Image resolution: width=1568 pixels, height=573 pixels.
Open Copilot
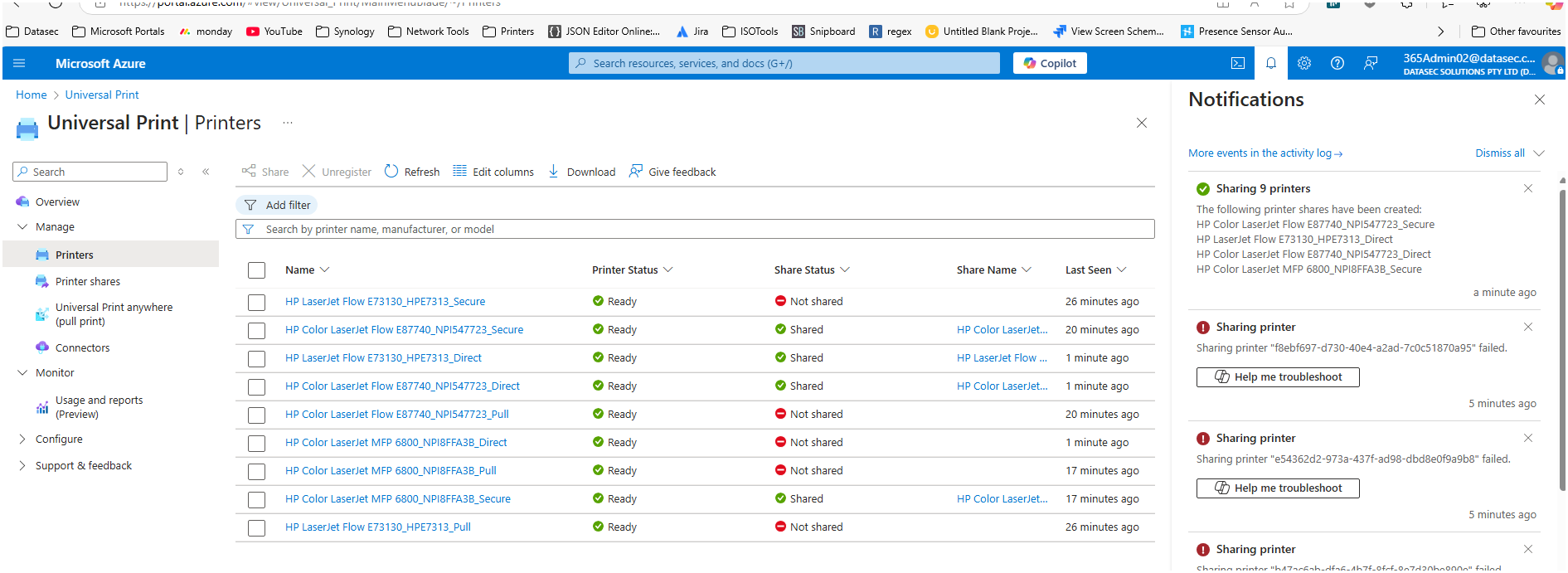pos(1050,63)
